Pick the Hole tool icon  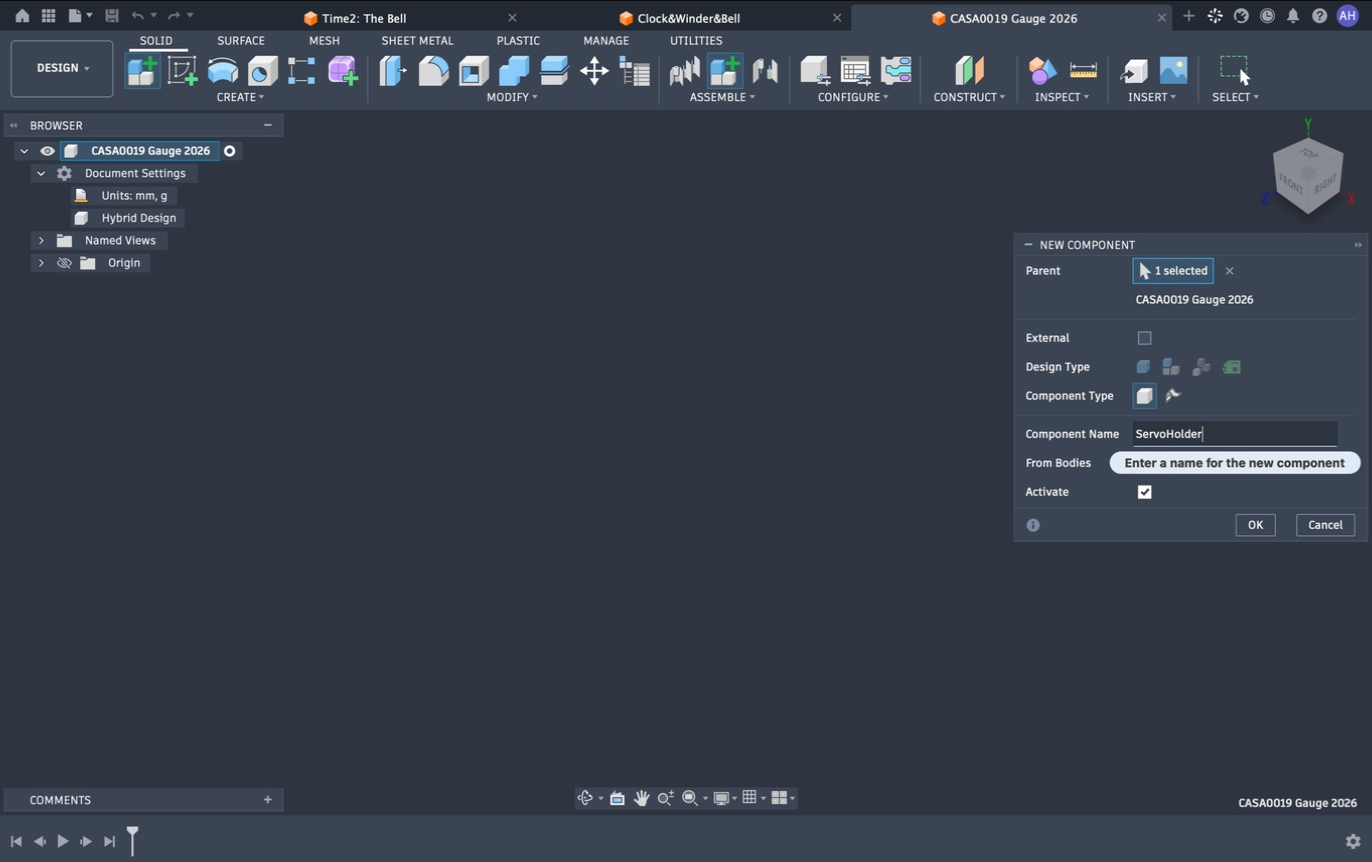point(262,70)
